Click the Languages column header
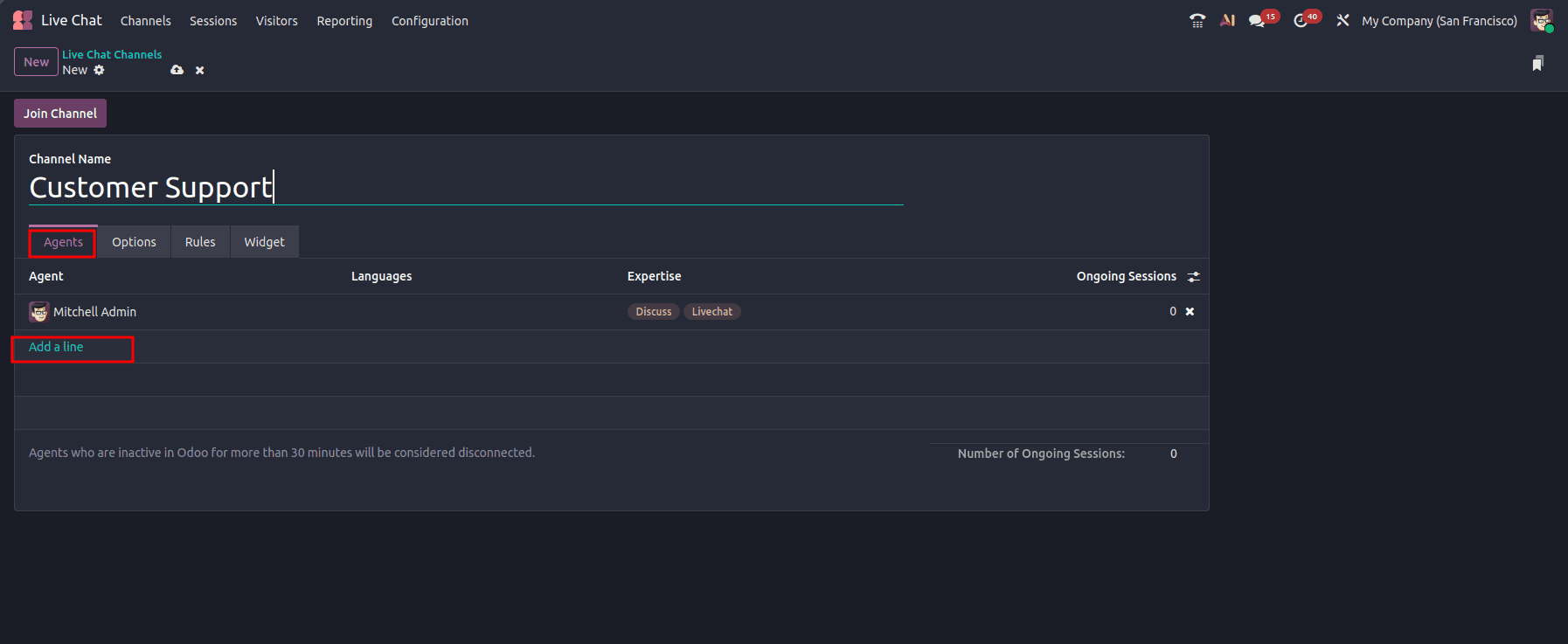The width and height of the screenshot is (1568, 644). coord(381,276)
